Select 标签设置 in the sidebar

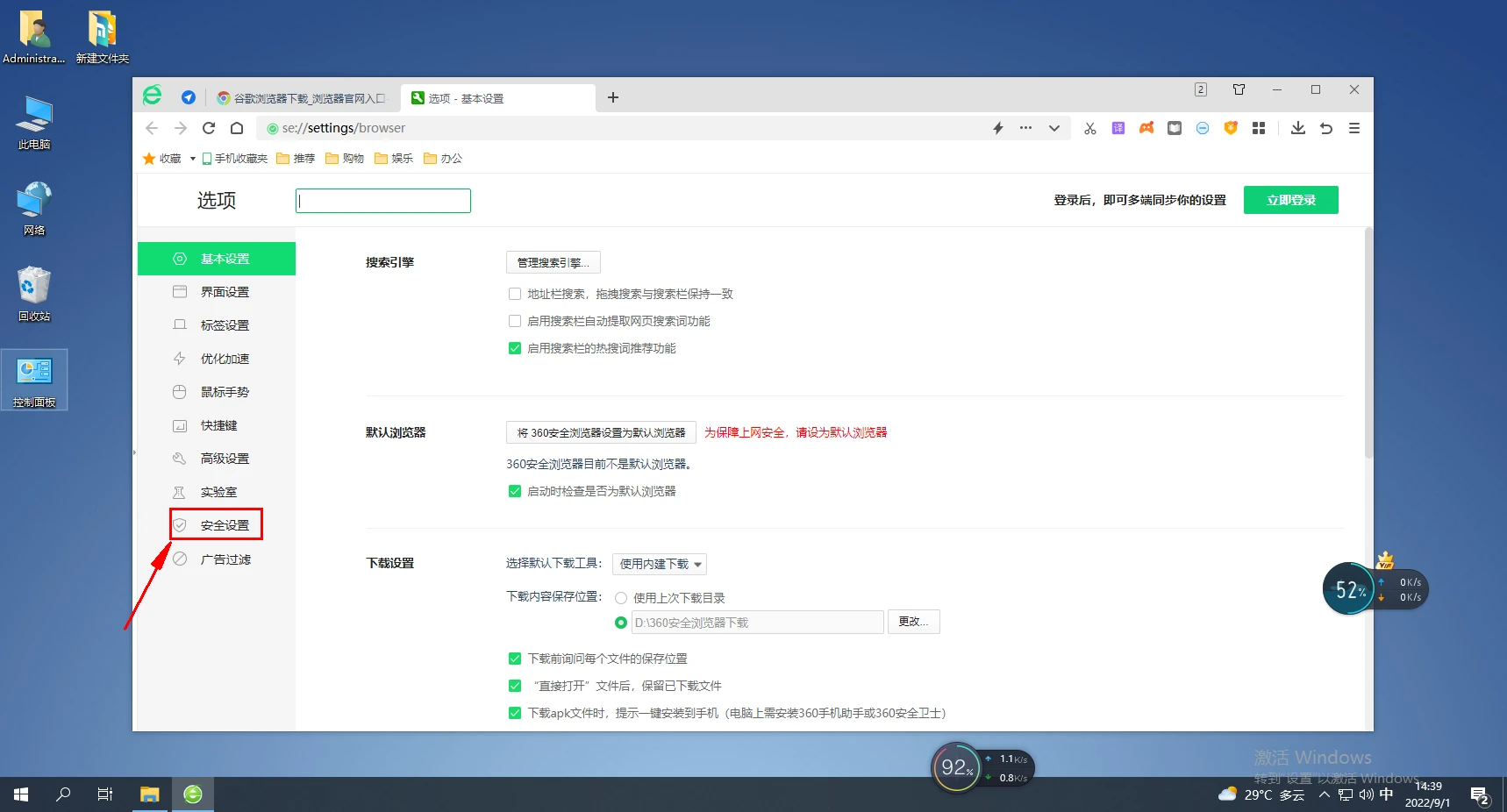click(217, 325)
